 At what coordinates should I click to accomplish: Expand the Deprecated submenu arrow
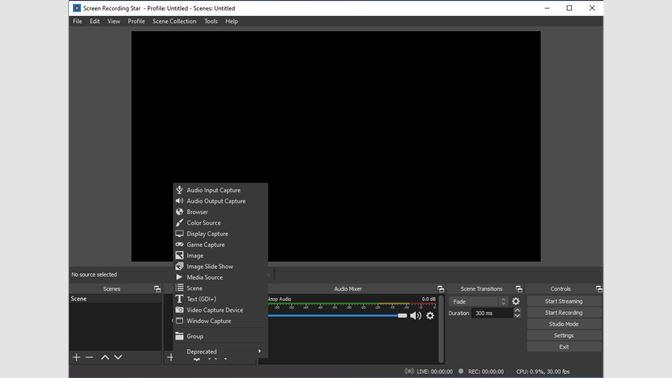pos(260,351)
